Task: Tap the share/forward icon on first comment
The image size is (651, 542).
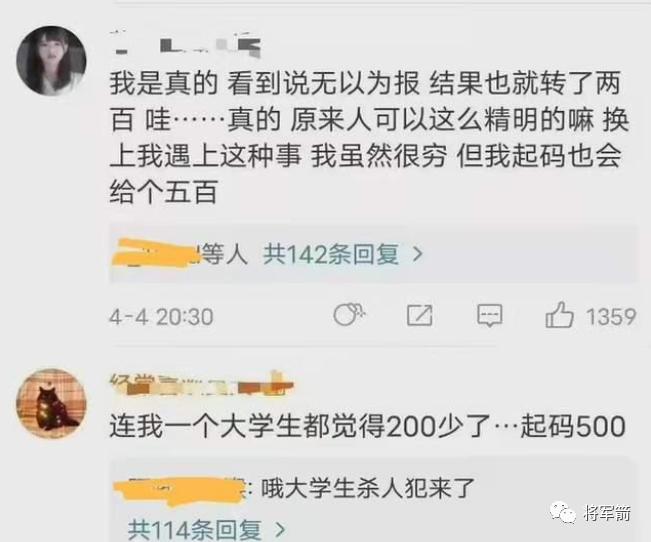Action: click(x=419, y=315)
